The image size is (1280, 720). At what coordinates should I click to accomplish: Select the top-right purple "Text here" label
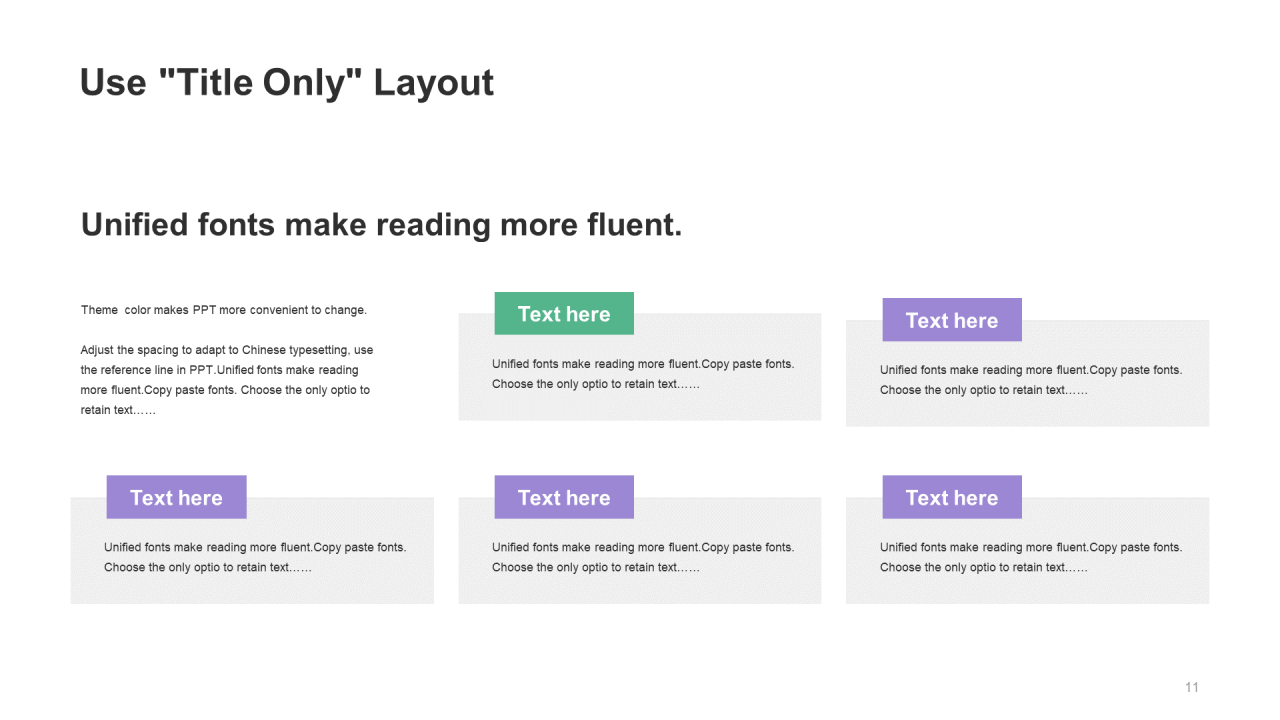951,320
